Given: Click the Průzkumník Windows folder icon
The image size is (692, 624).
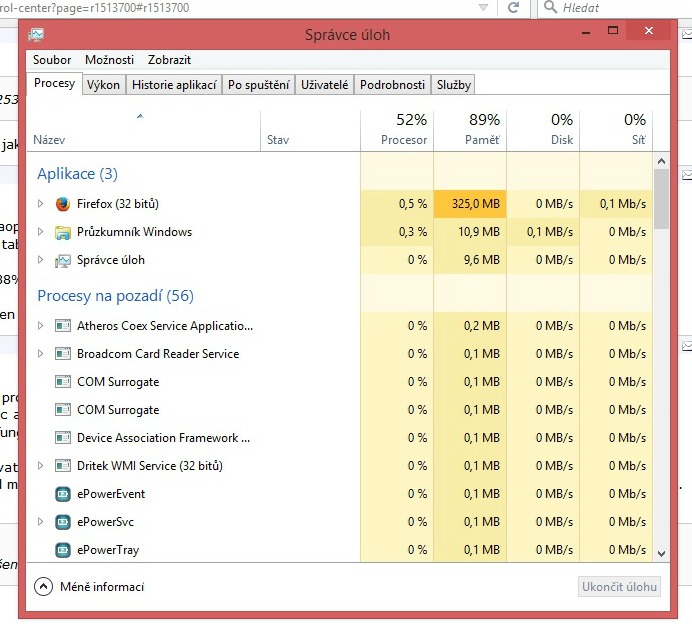Looking at the screenshot, I should click(x=63, y=232).
